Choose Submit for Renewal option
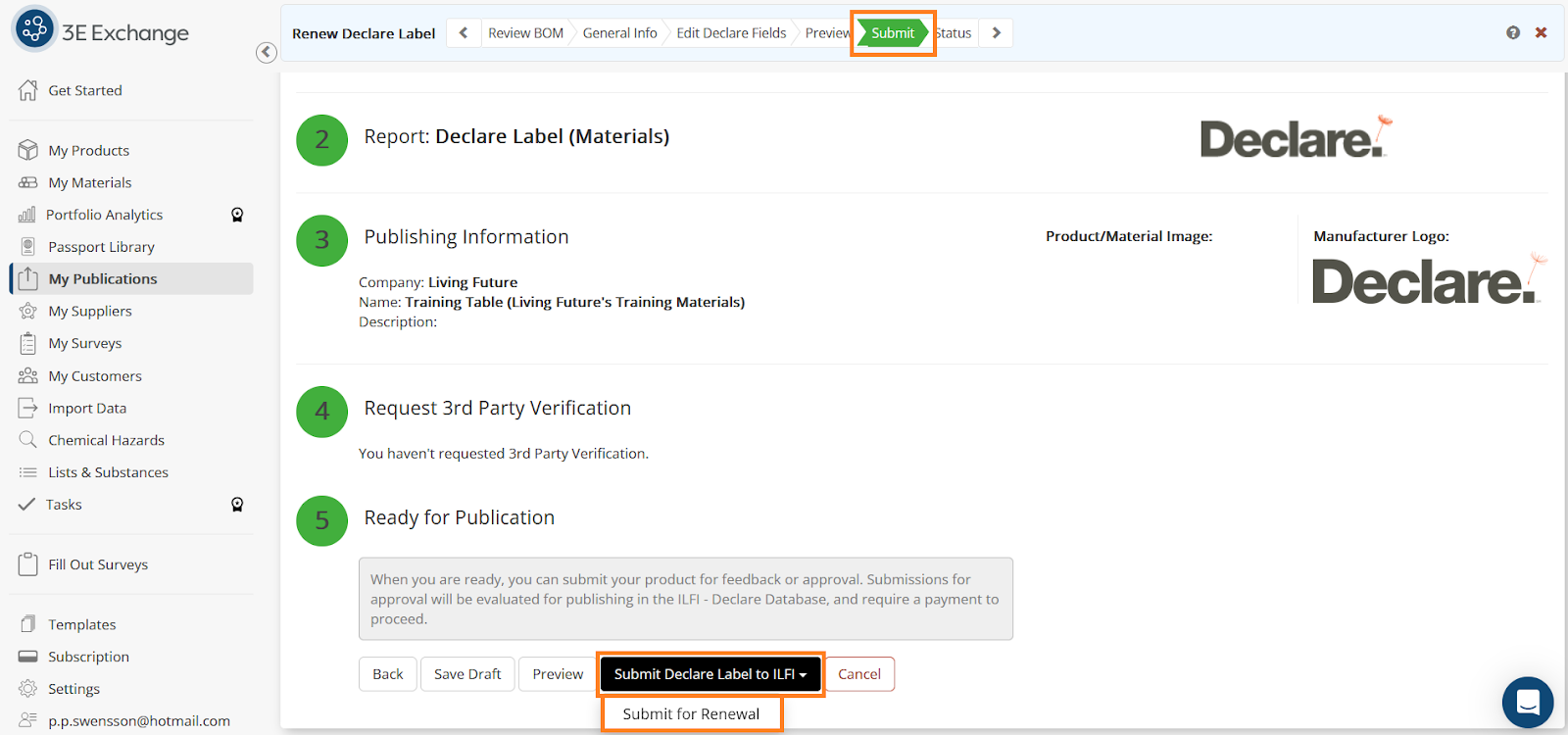 coord(691,713)
